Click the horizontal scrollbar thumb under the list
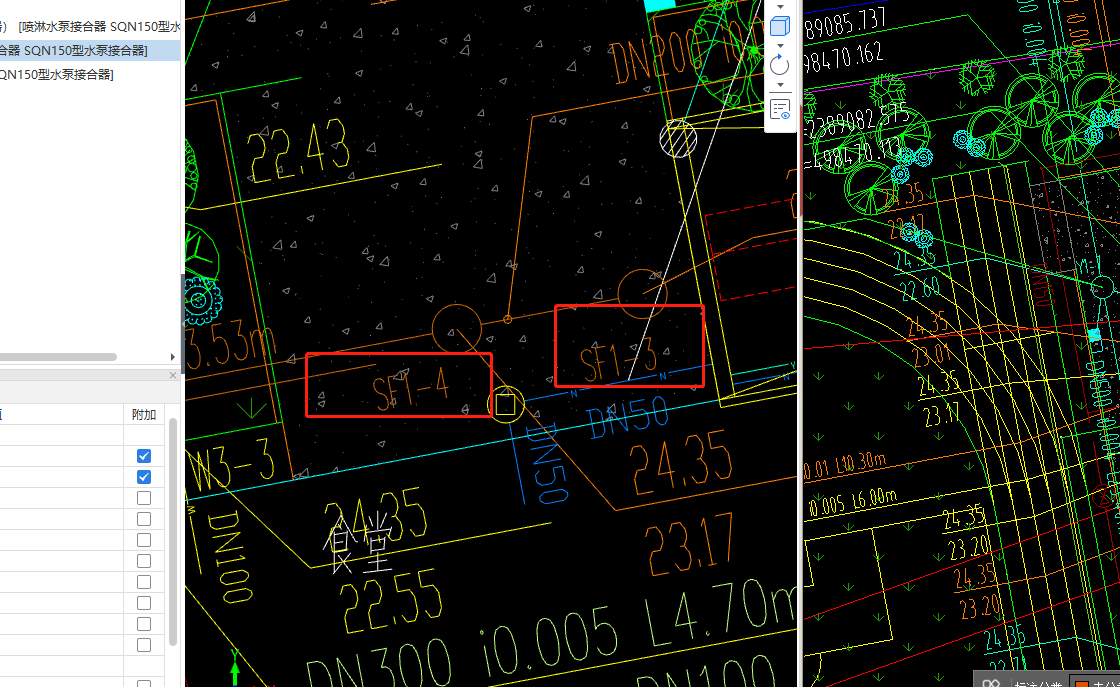Screen dimensions: 1120x687 click(58, 356)
